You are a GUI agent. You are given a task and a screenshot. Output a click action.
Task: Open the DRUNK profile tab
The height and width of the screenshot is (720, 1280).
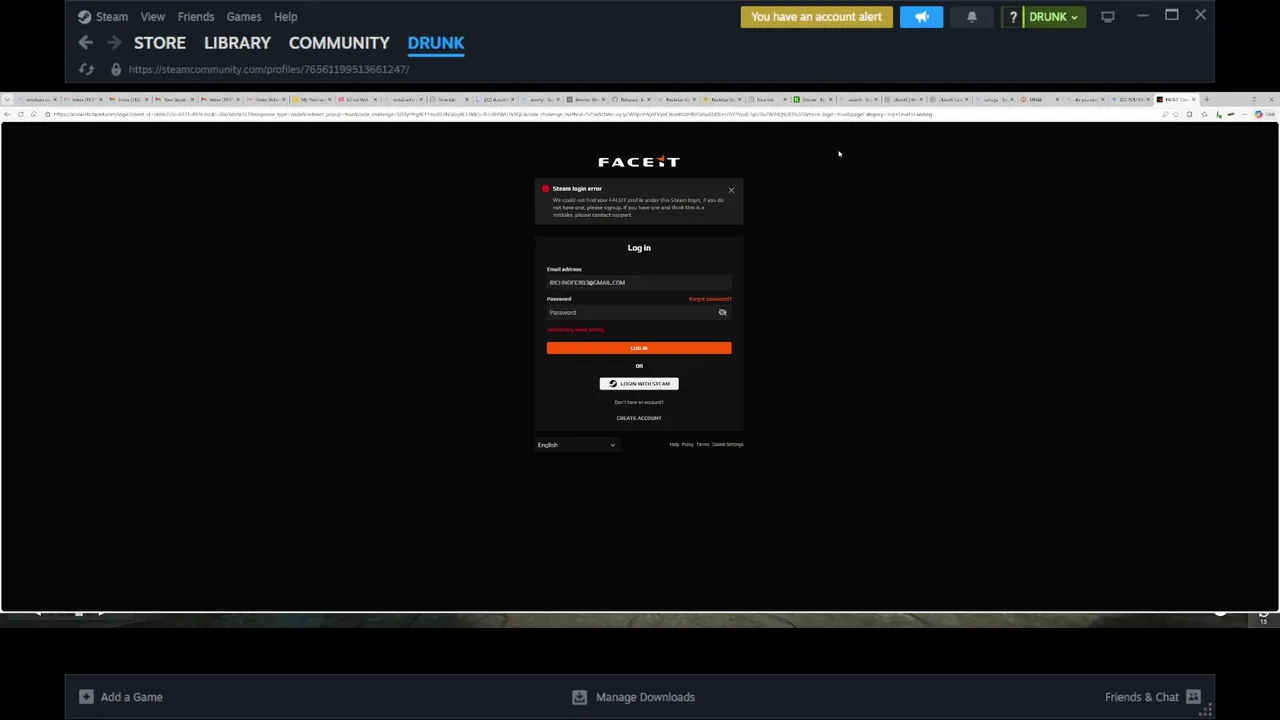(436, 43)
